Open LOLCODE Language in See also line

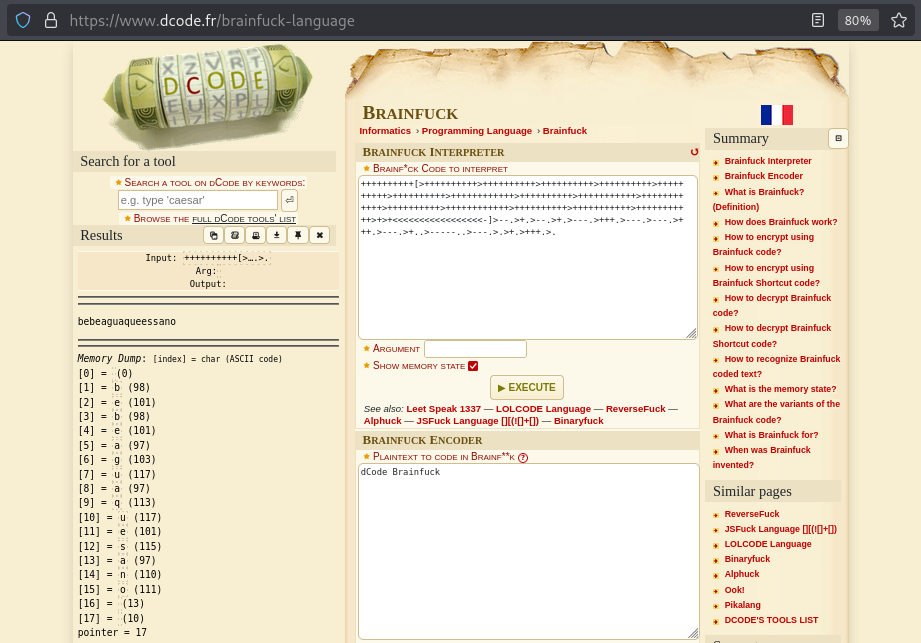click(543, 409)
